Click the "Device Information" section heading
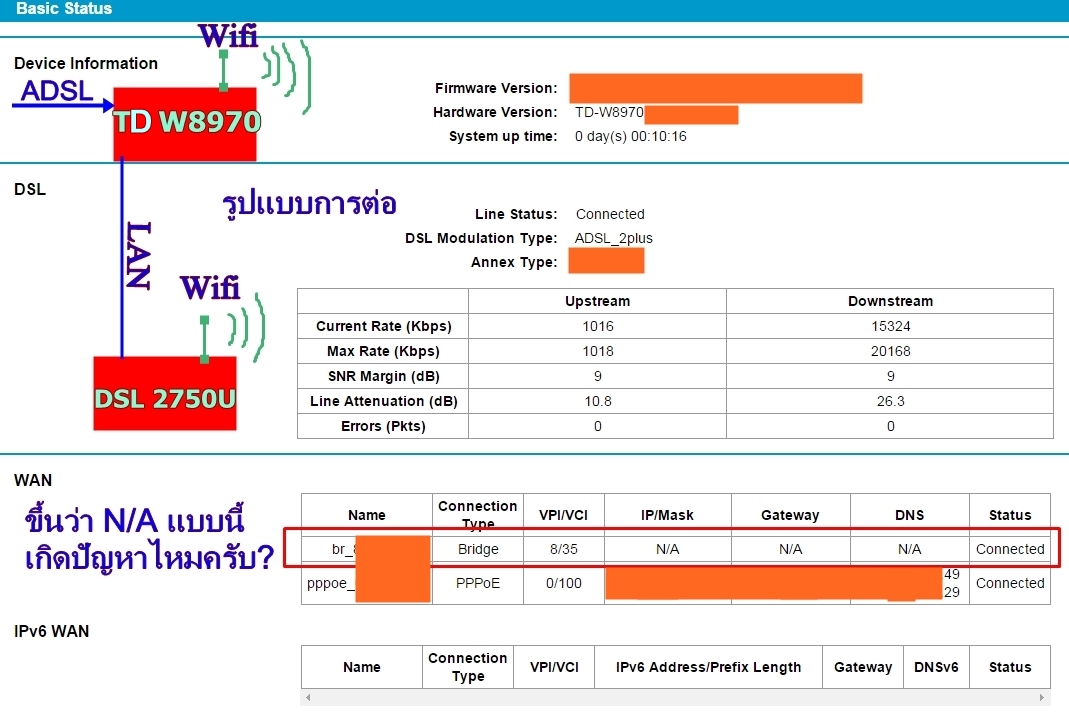 point(86,63)
